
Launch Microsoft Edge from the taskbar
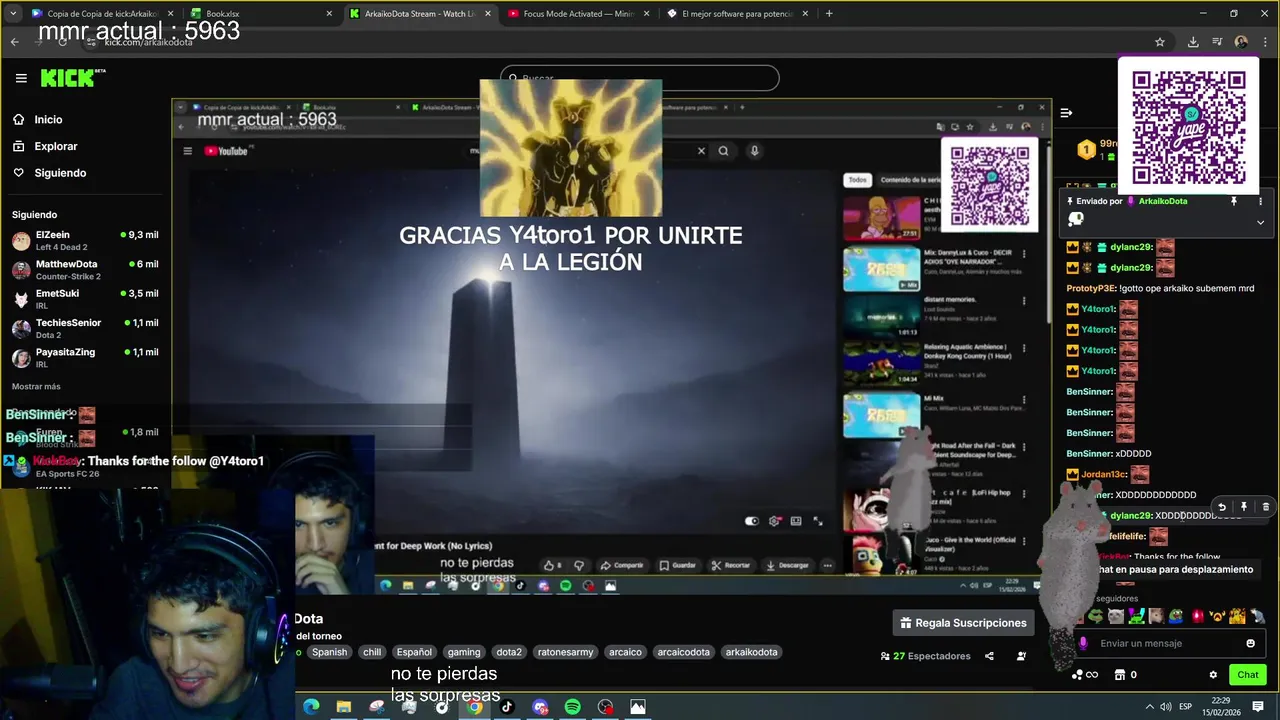click(311, 707)
